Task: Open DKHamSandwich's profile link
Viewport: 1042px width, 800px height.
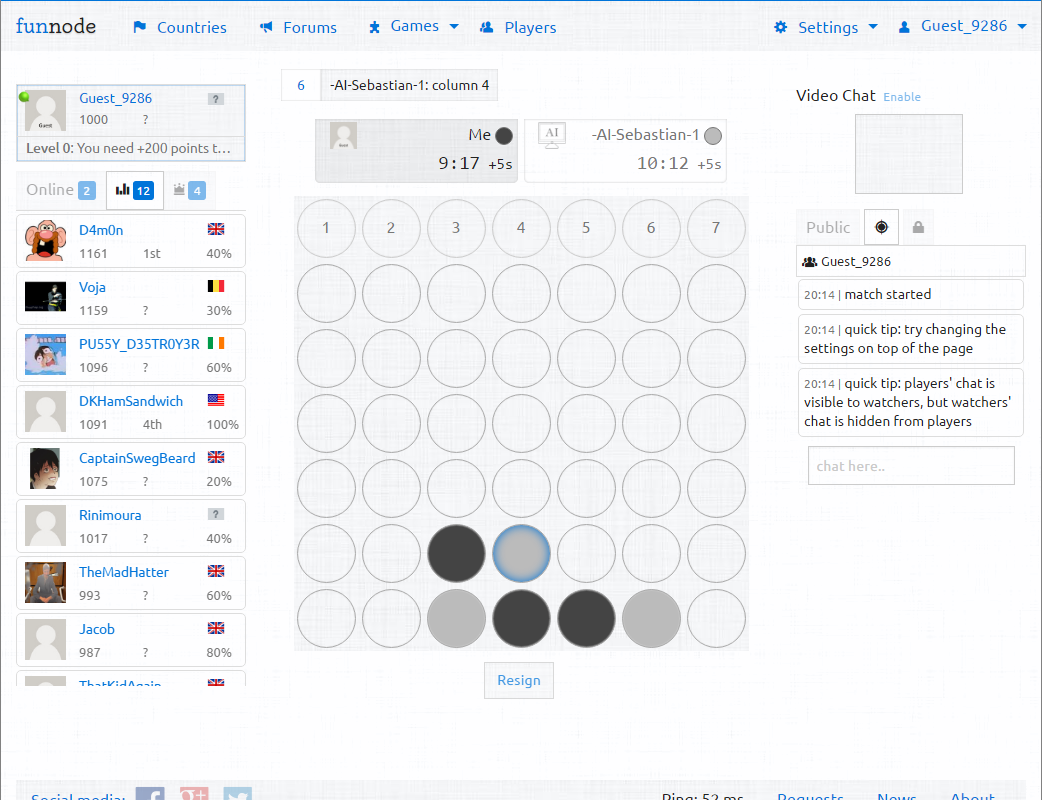Action: pos(131,401)
